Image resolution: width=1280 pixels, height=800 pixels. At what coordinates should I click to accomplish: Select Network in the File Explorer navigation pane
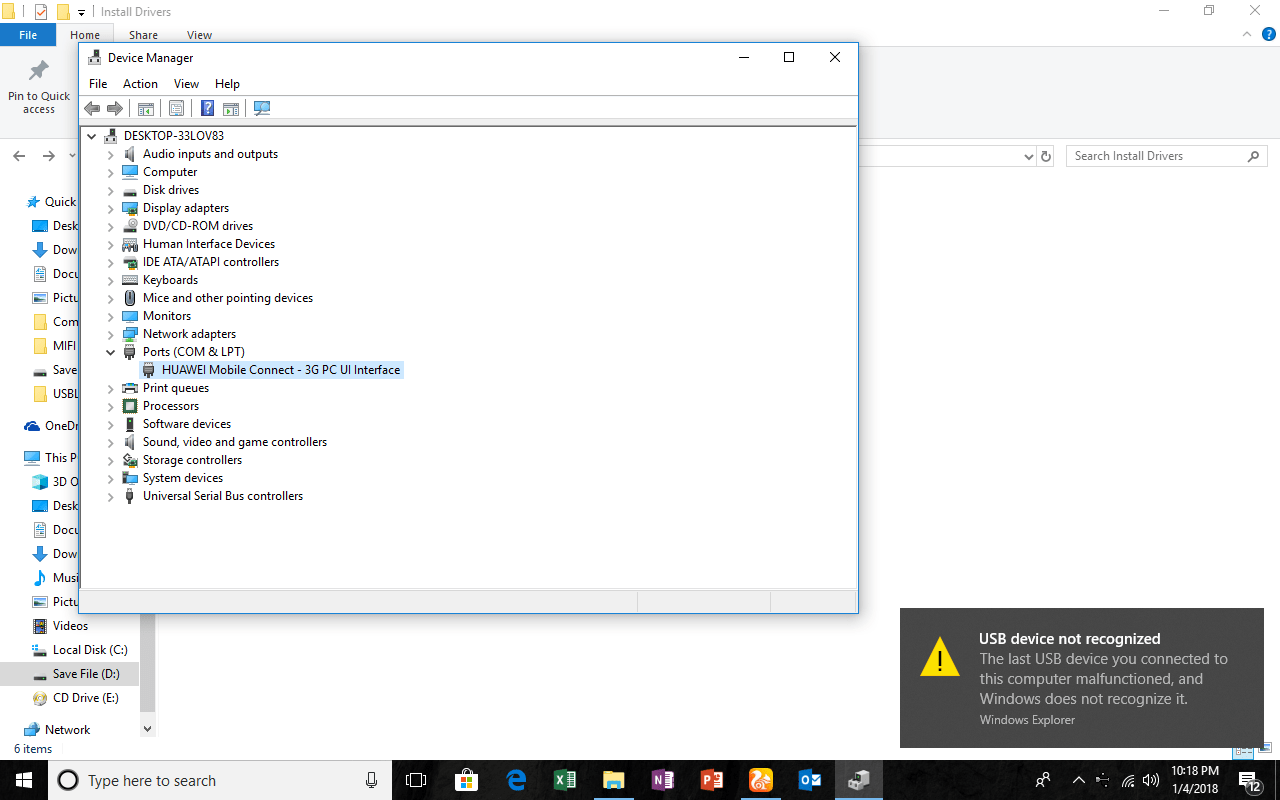click(68, 730)
